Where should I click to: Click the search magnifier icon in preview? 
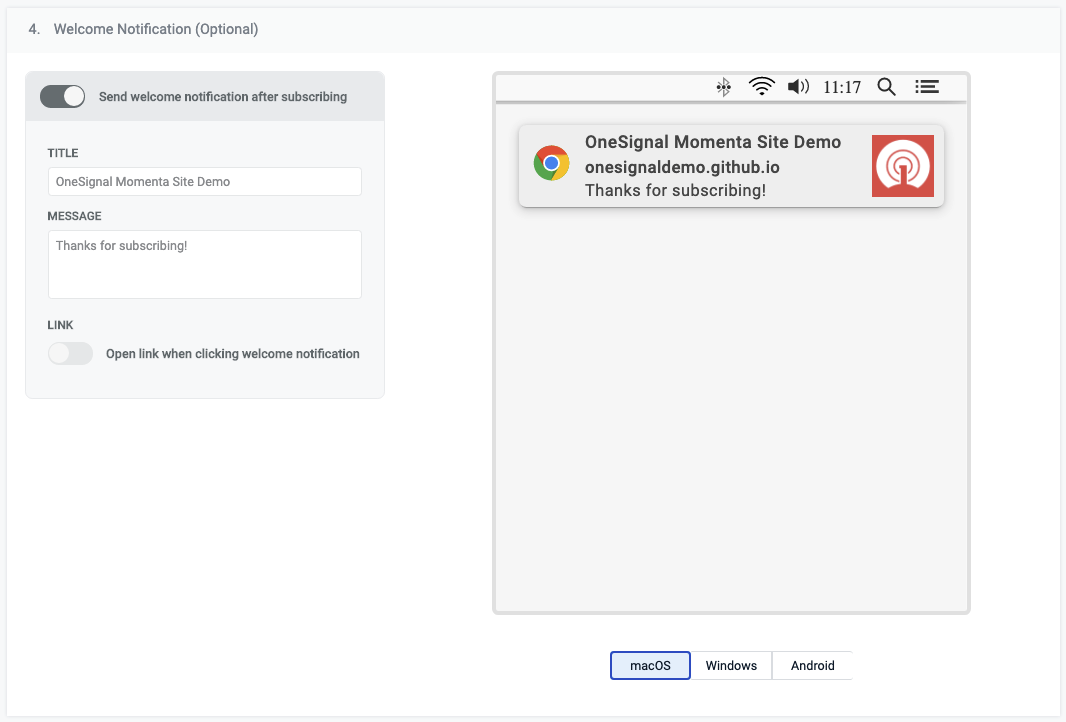pos(886,87)
